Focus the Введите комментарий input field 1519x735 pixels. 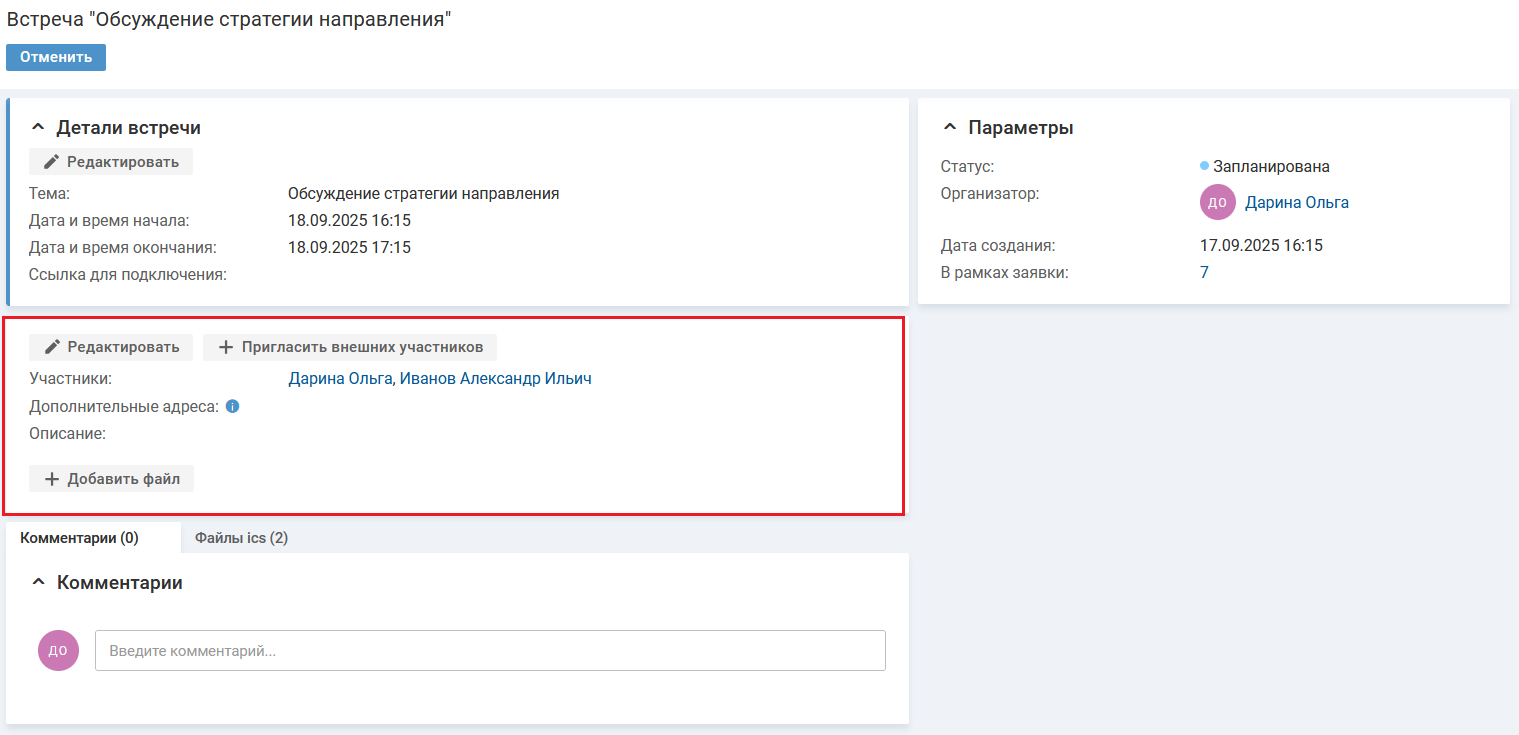(x=490, y=650)
